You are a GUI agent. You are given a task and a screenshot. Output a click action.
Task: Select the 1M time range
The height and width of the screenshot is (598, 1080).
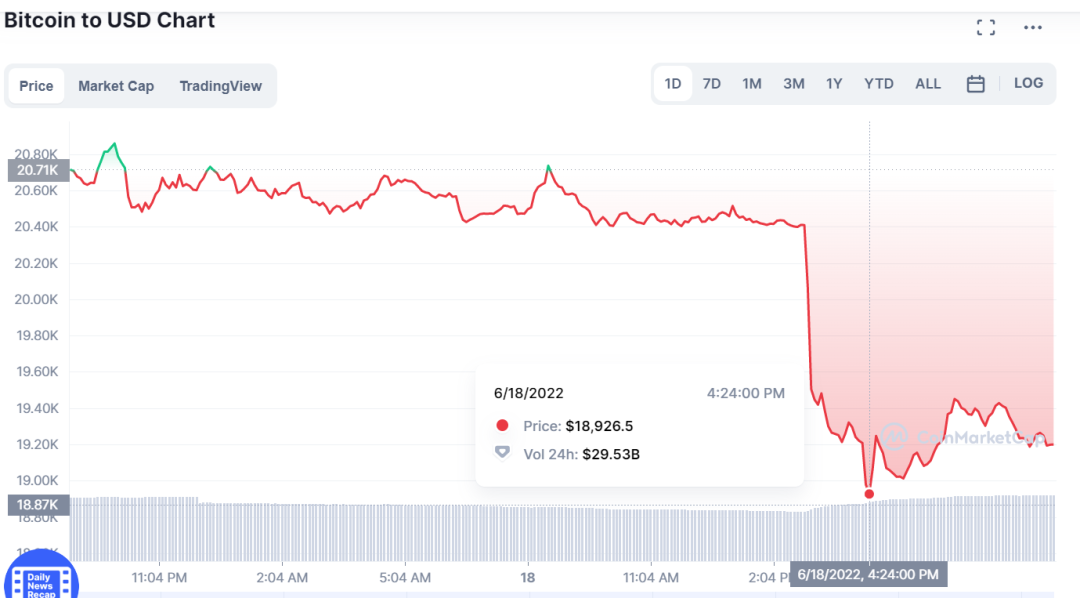click(x=752, y=84)
